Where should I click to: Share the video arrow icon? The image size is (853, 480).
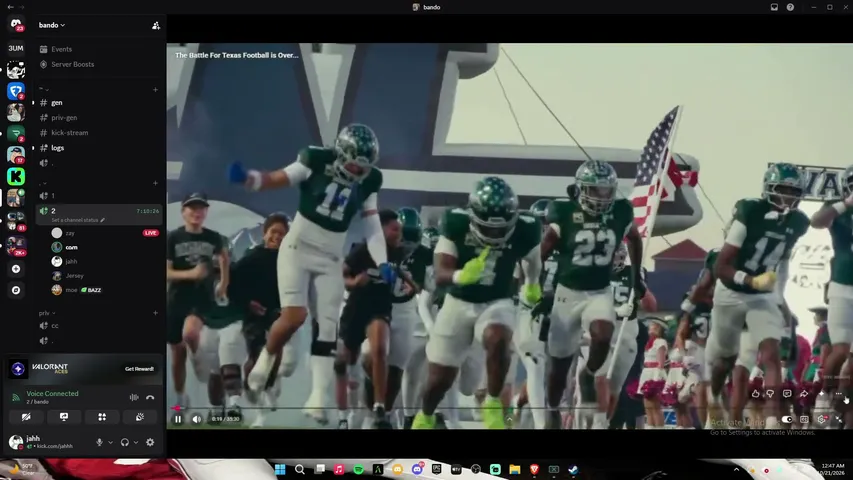coord(803,393)
